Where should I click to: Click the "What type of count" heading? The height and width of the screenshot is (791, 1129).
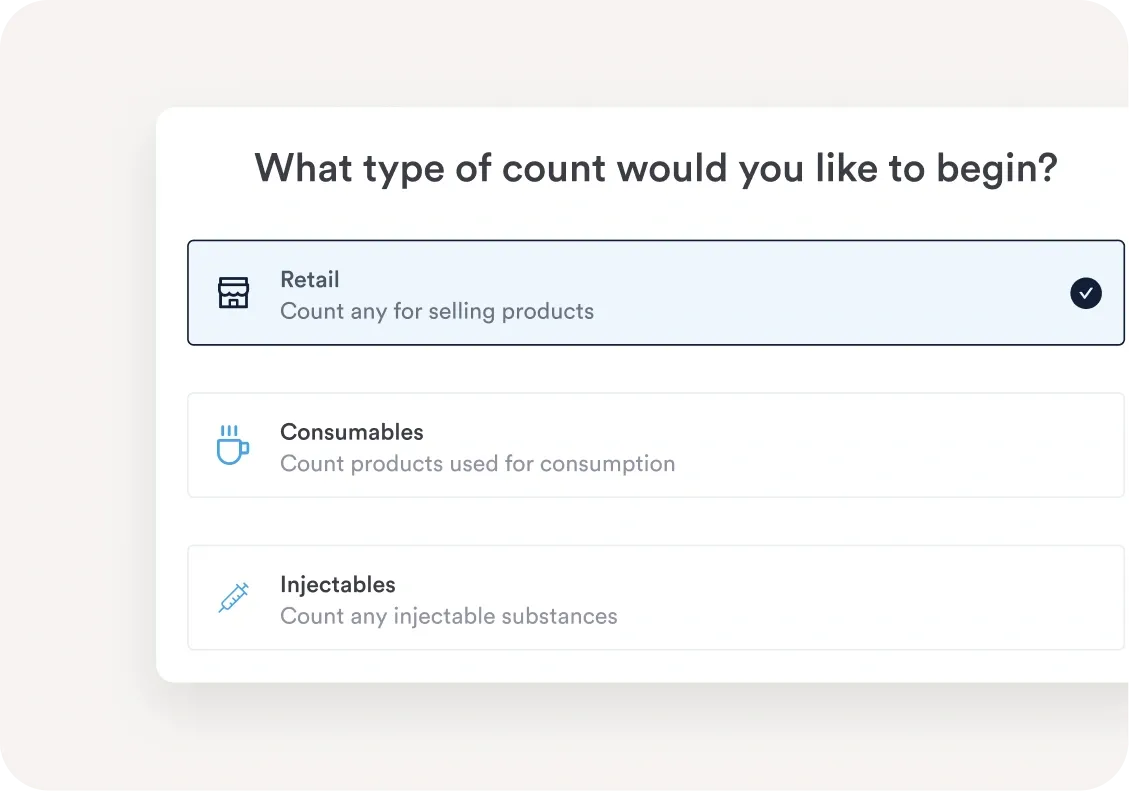pyautogui.click(x=655, y=168)
